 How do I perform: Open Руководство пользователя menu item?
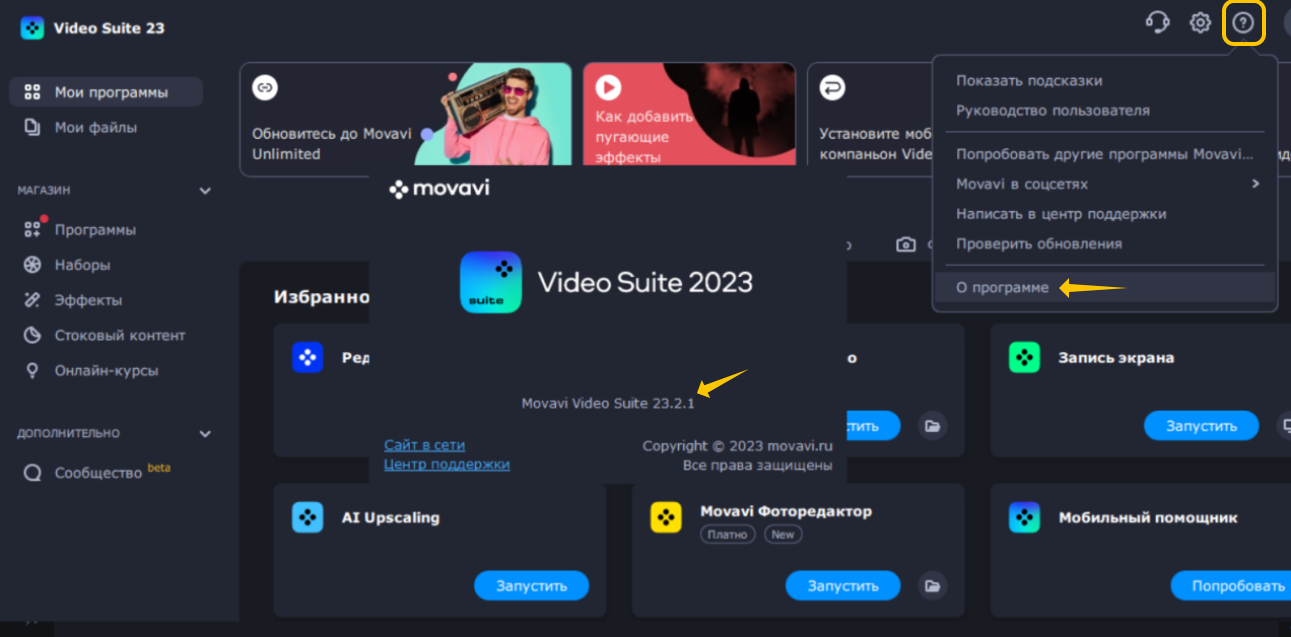1105,110
